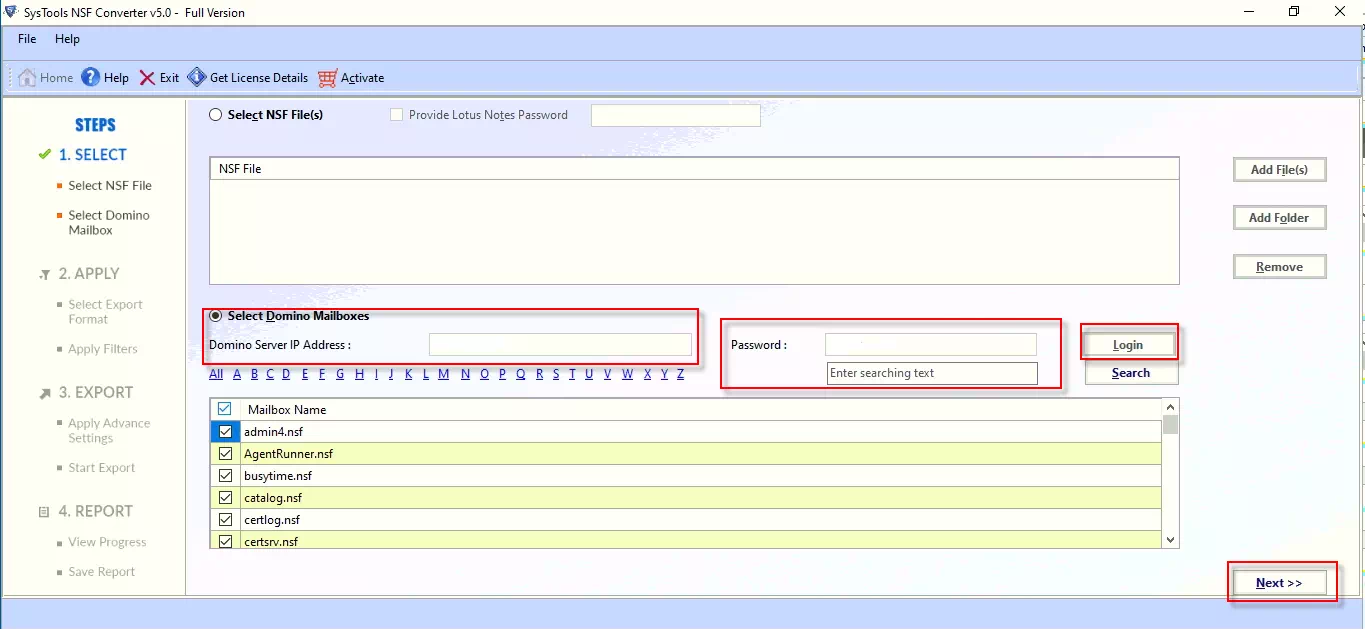Screen dimensions: 1365x629
Task: Filter mailboxes by letter S
Action: [555, 374]
